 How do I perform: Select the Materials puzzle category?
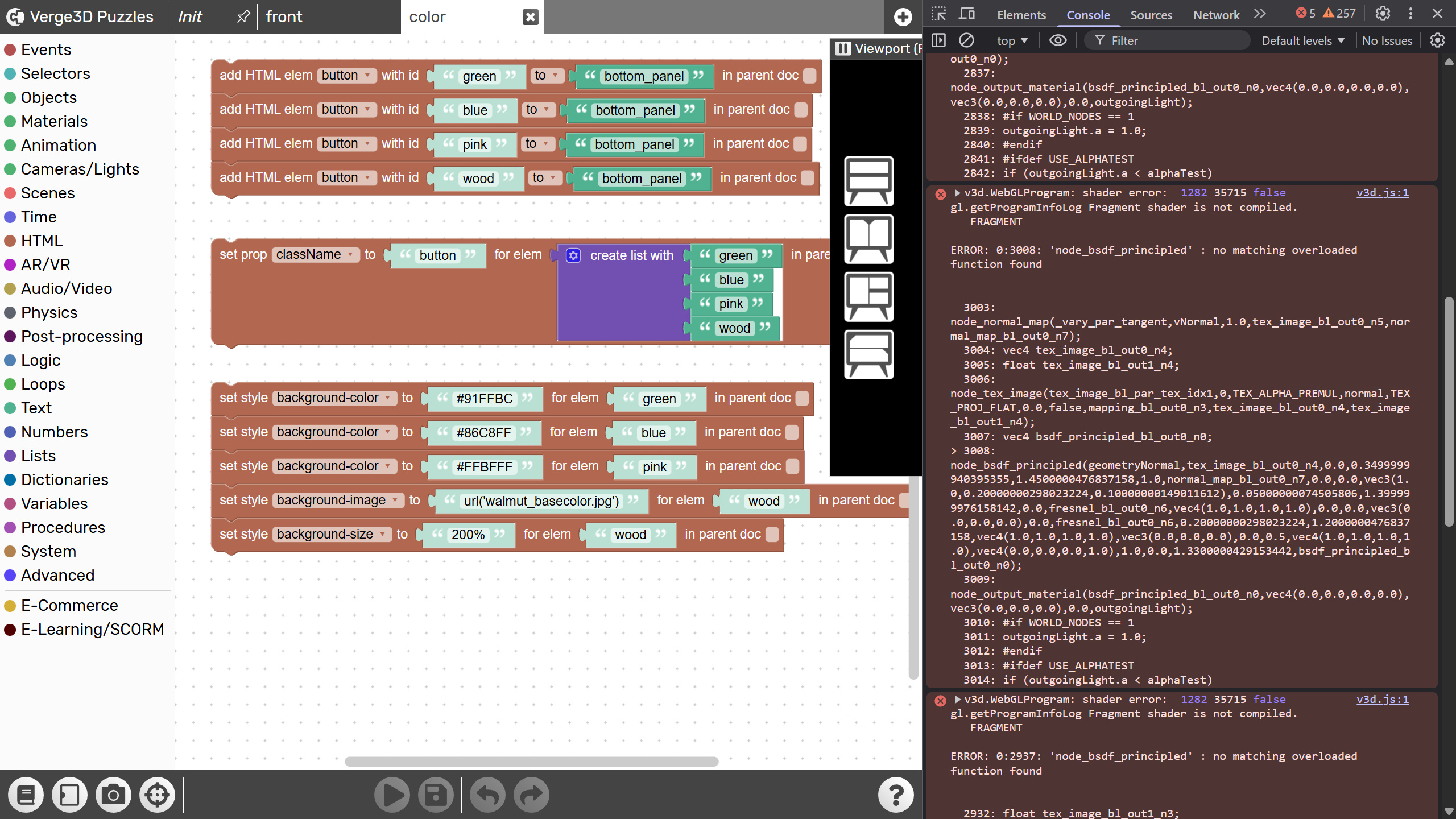coord(54,121)
